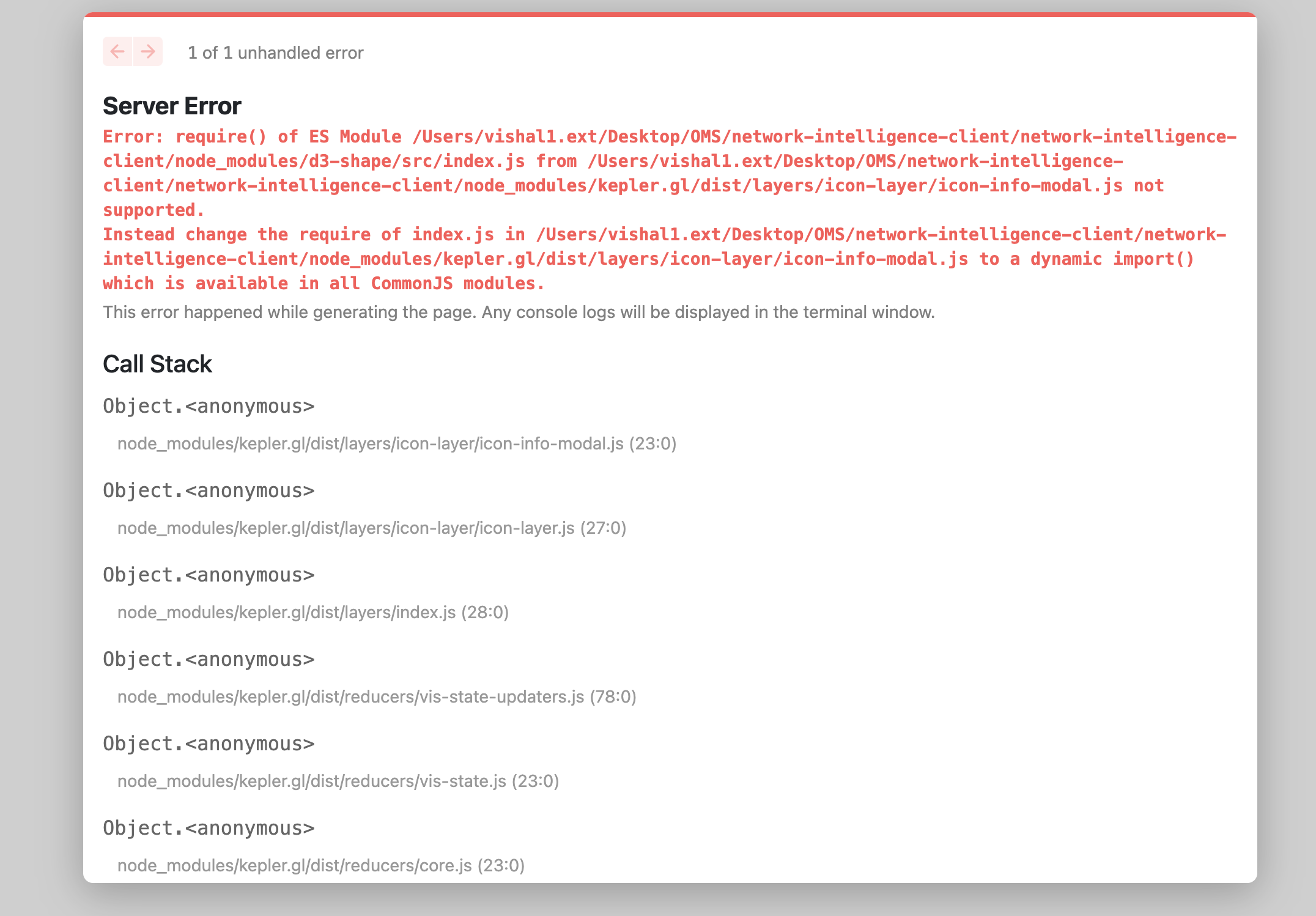The image size is (1316, 916).
Task: Select the icon-layer.js (27:0) location text
Action: click(371, 528)
